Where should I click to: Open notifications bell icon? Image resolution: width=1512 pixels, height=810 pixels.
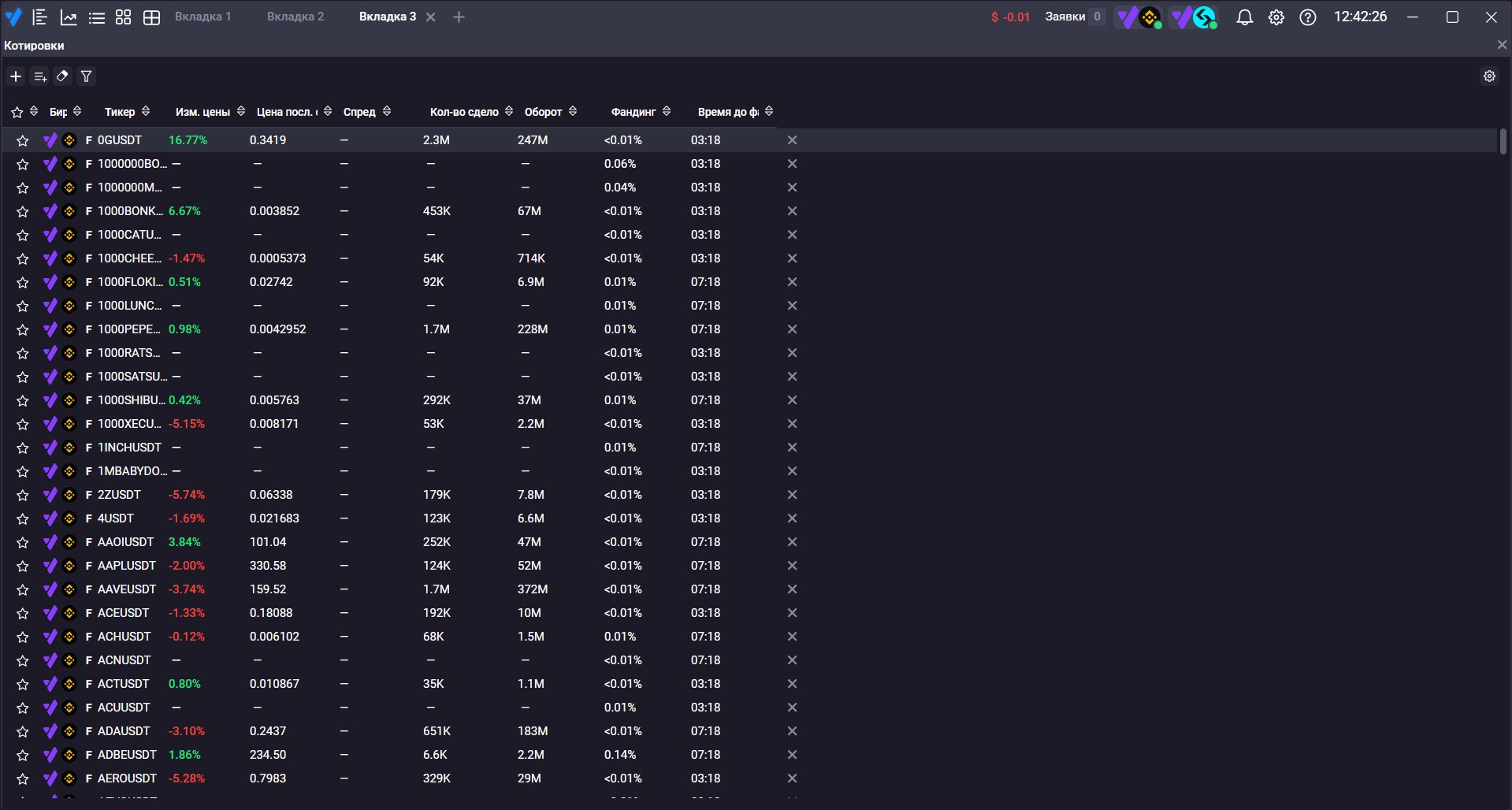click(1244, 17)
